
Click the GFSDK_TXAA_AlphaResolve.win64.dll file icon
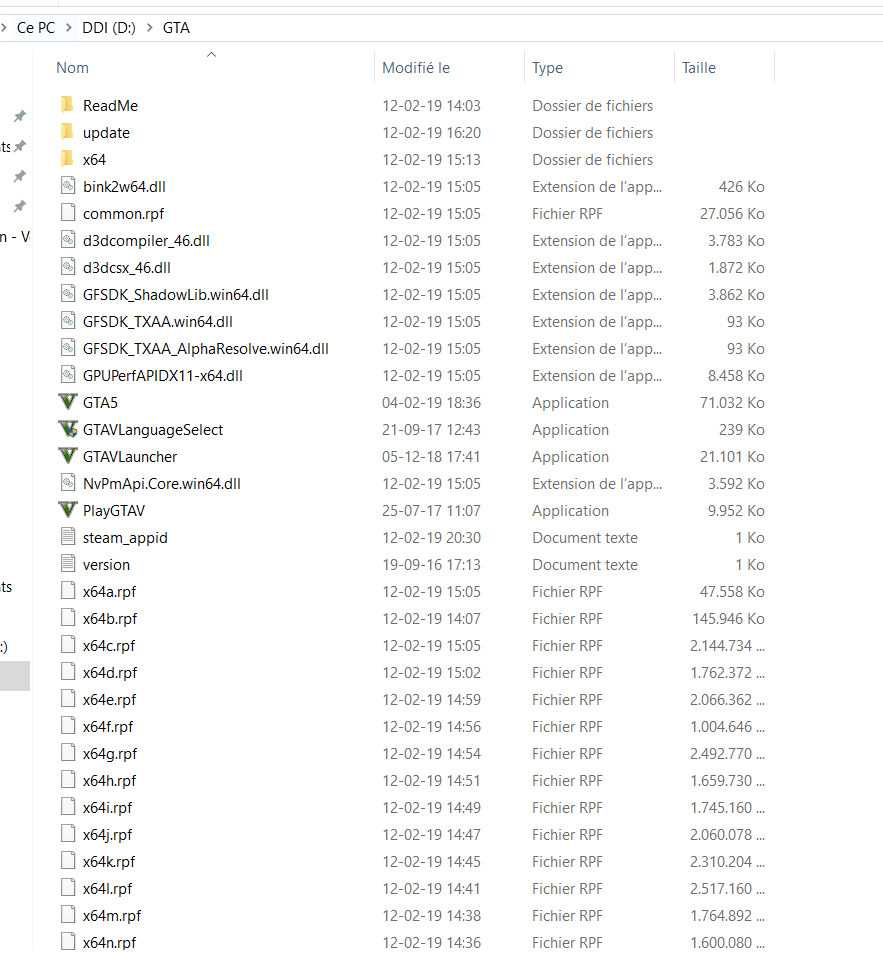[x=68, y=348]
